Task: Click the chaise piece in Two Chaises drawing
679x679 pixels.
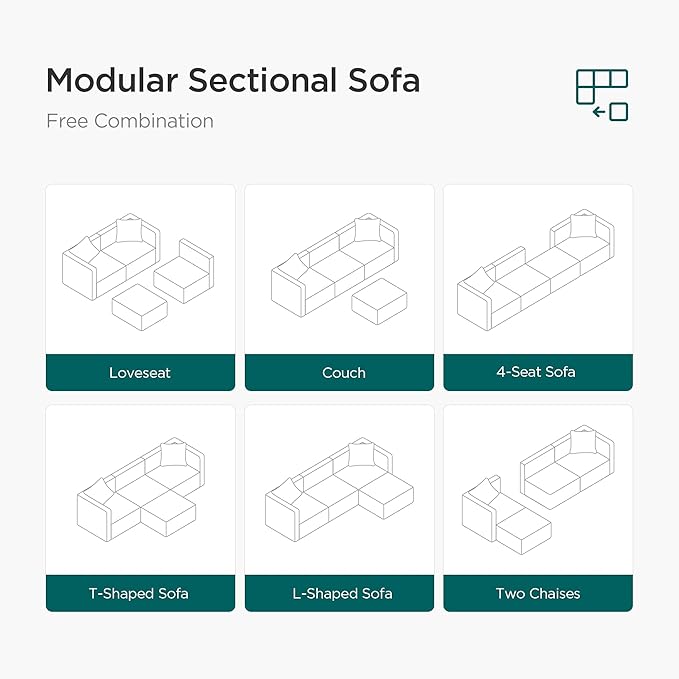Action: pos(503,515)
